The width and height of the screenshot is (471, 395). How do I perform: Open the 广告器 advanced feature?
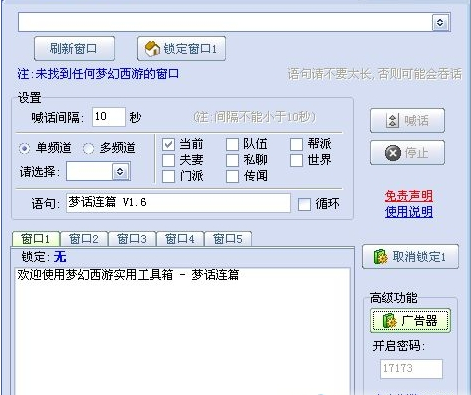point(410,321)
